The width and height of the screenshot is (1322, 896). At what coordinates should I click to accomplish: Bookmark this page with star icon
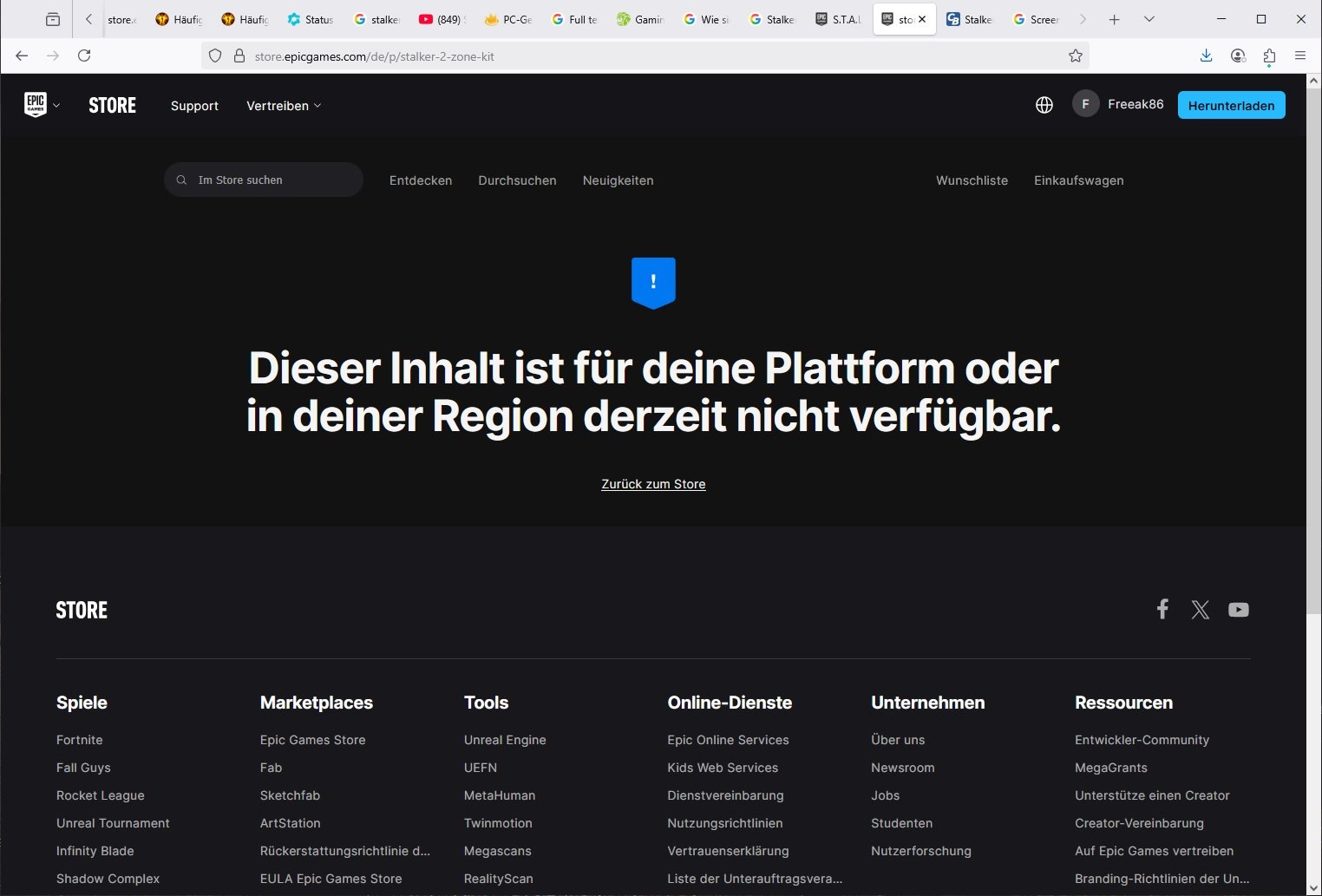pyautogui.click(x=1076, y=56)
